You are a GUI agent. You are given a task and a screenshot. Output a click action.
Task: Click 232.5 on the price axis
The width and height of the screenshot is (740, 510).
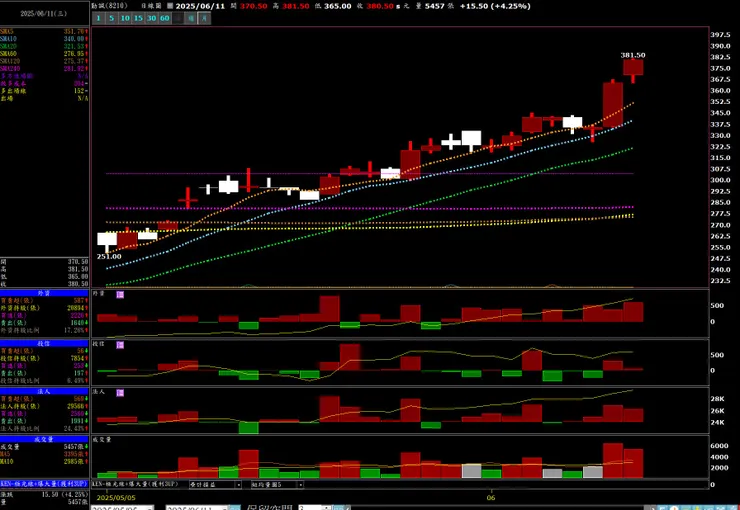click(720, 281)
